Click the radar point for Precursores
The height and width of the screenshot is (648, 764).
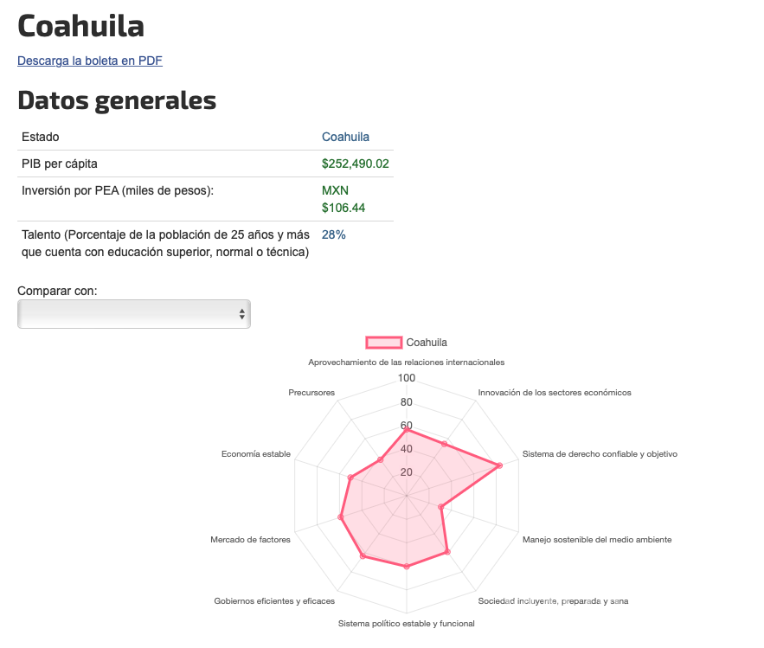click(x=380, y=460)
